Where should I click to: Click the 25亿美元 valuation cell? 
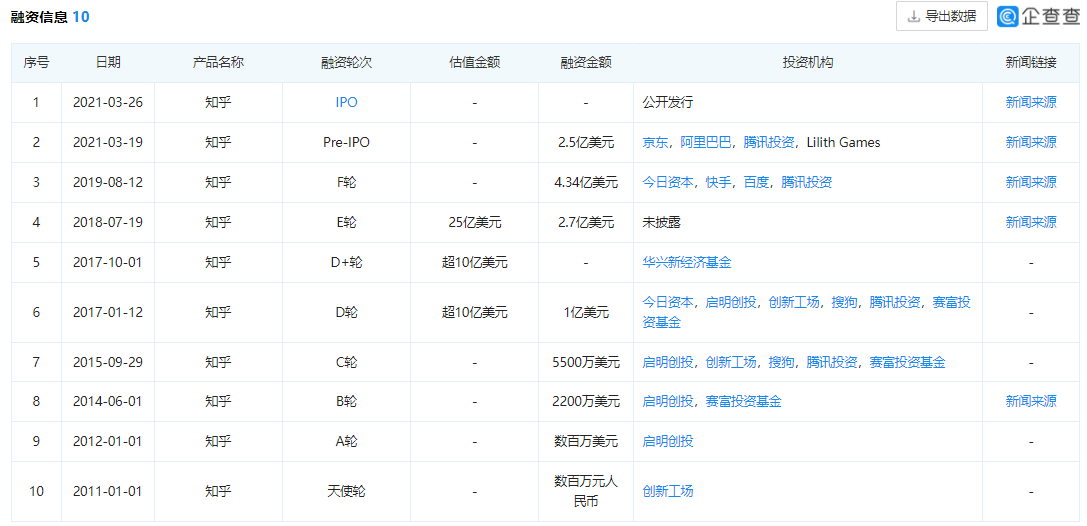475,222
